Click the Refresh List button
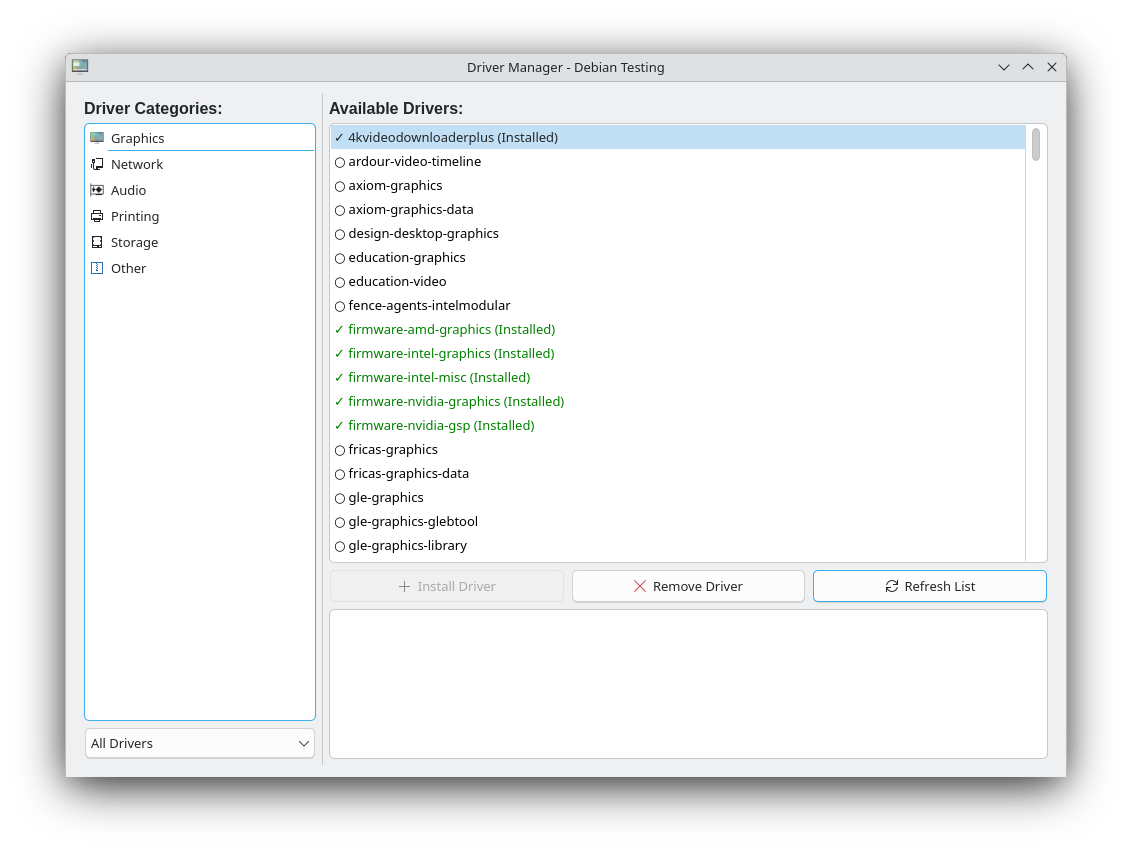 [930, 586]
